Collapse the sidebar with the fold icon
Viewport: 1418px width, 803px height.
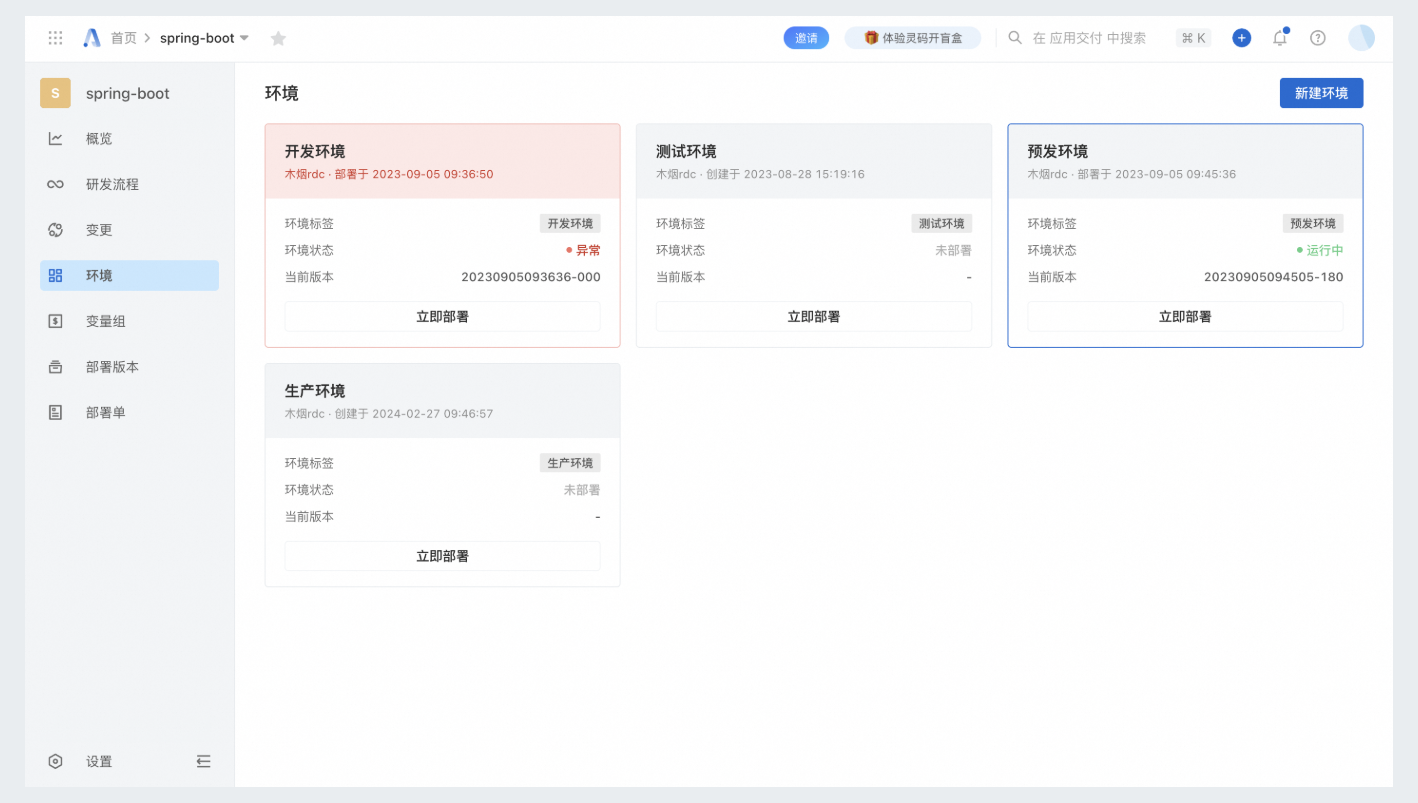[204, 761]
